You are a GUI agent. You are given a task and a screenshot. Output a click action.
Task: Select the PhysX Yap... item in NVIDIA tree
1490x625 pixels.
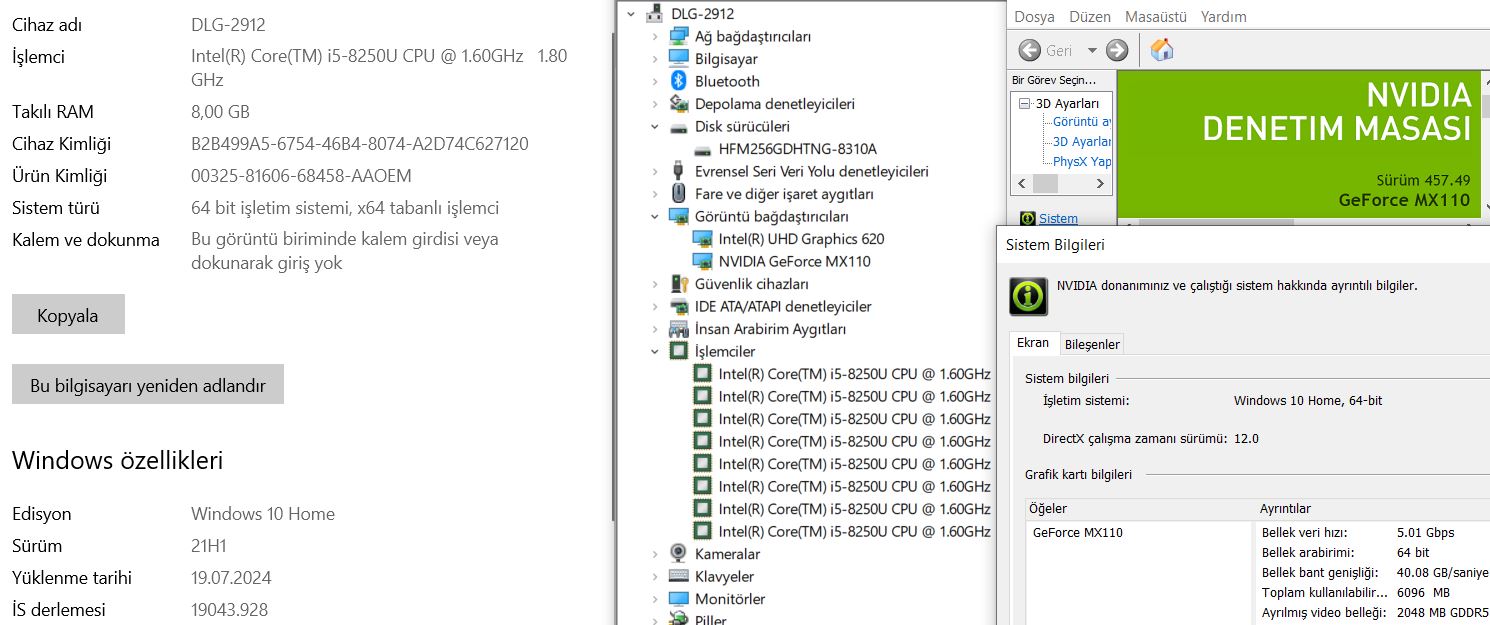1082,161
